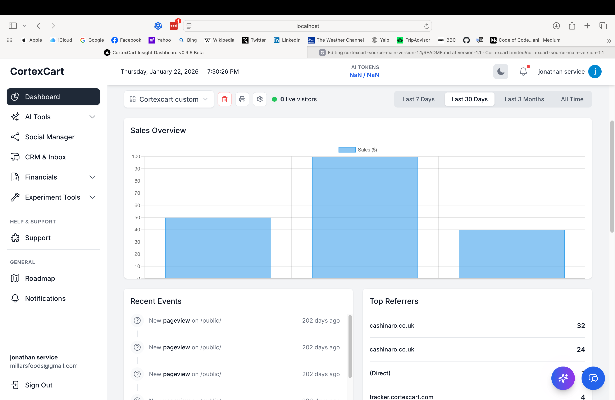The image size is (615, 400).
Task: Switch to the Last 3 Months tab
Action: [x=523, y=99]
